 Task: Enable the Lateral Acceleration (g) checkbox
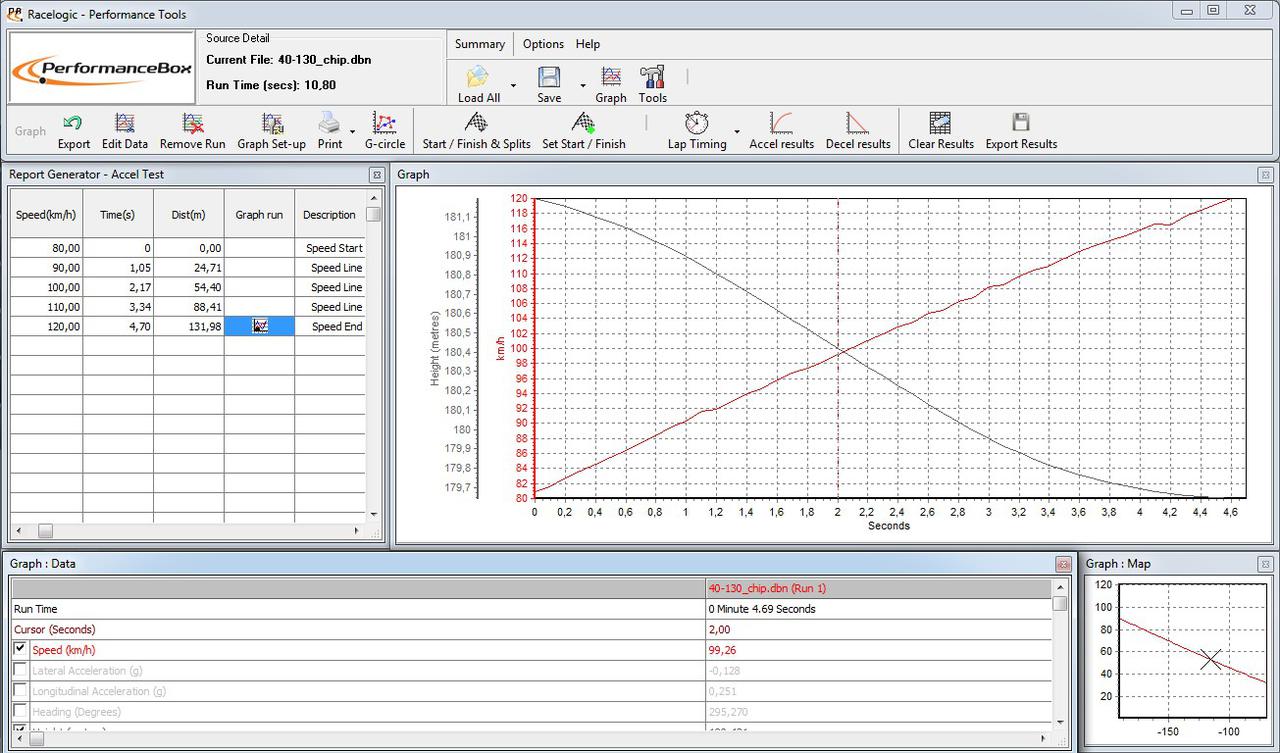tap(20, 670)
